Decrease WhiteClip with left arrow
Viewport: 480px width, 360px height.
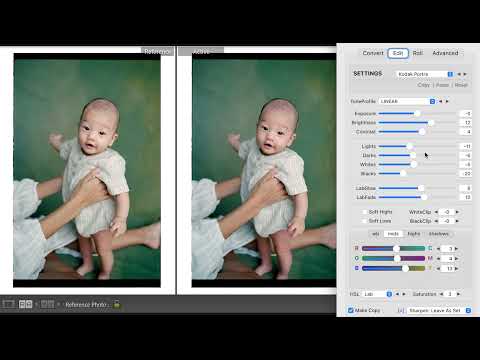[436, 212]
